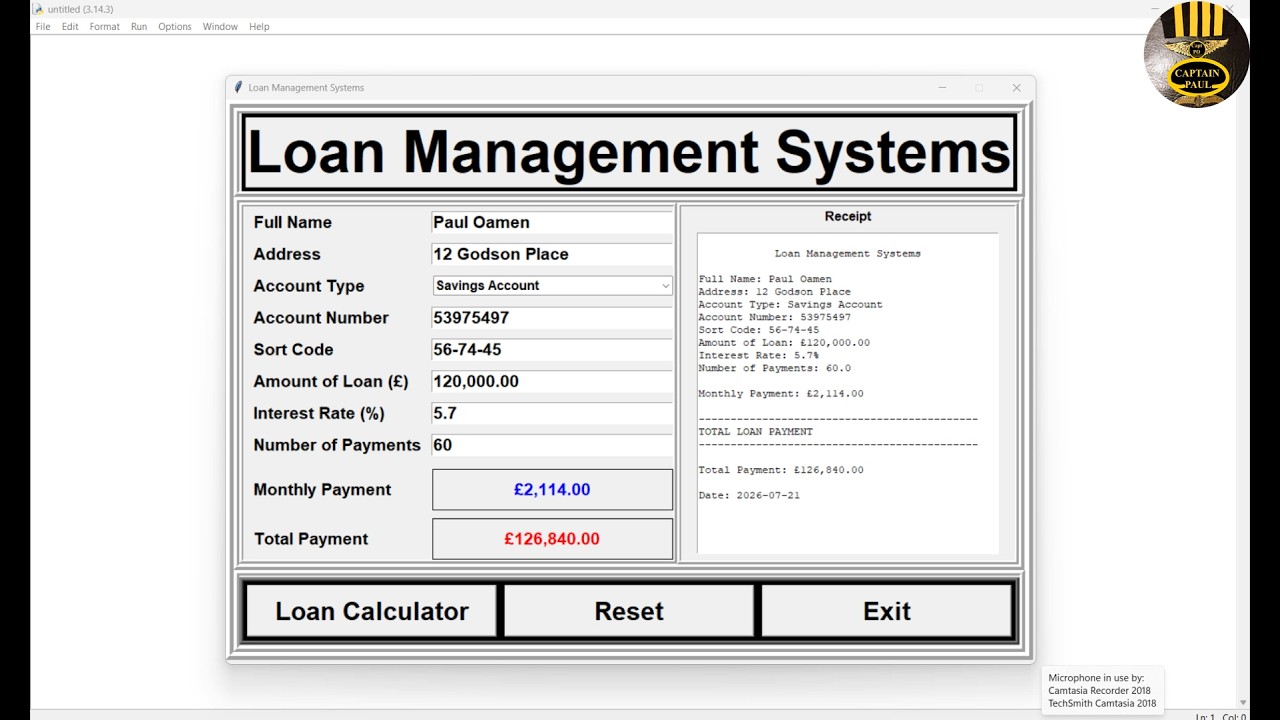Click the IDLE editor vertical scrollbar down arrow
The height and width of the screenshot is (720, 1280).
coord(1243,703)
